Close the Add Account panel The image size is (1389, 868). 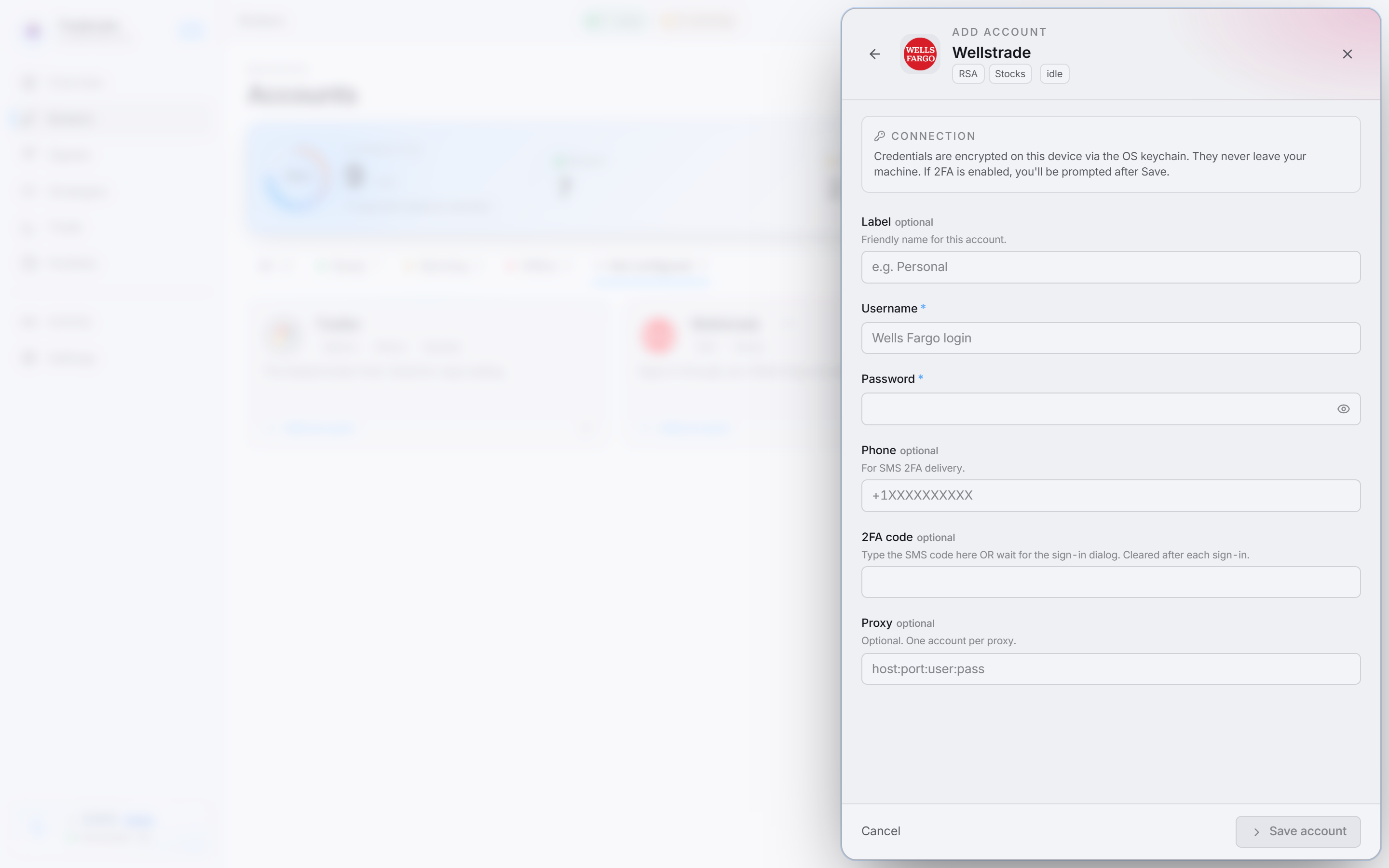pos(1347,54)
